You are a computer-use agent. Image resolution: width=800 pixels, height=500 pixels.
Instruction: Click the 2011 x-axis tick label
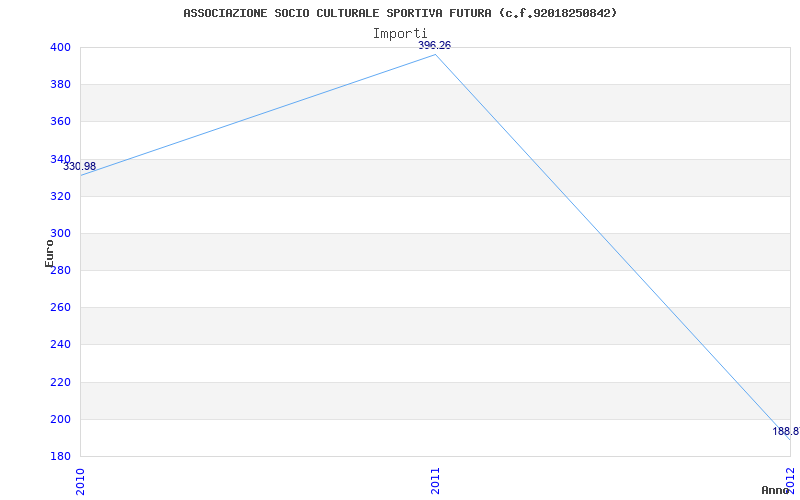pos(435,480)
